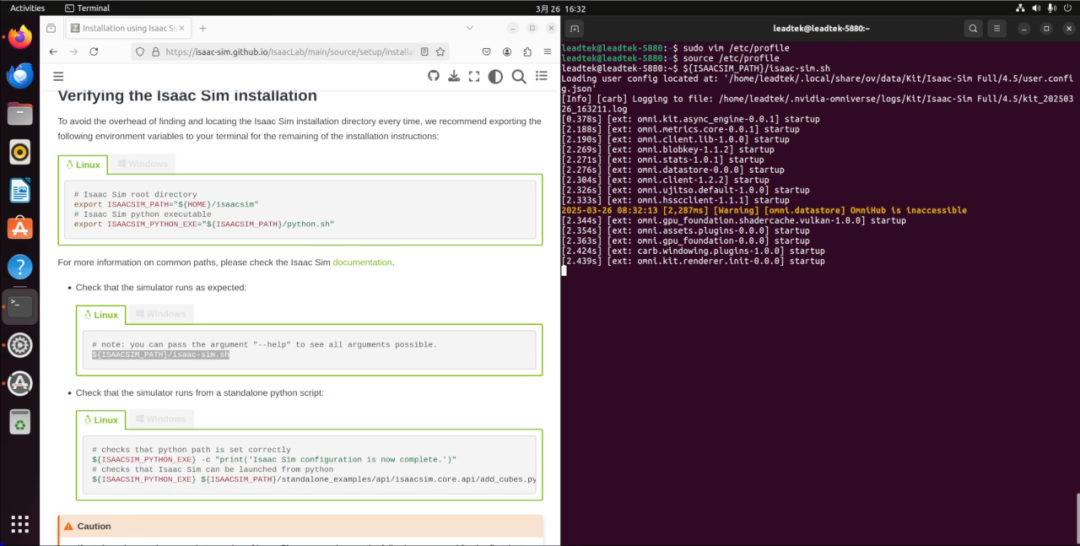
Task: Go back in Firefox
Action: point(53,52)
